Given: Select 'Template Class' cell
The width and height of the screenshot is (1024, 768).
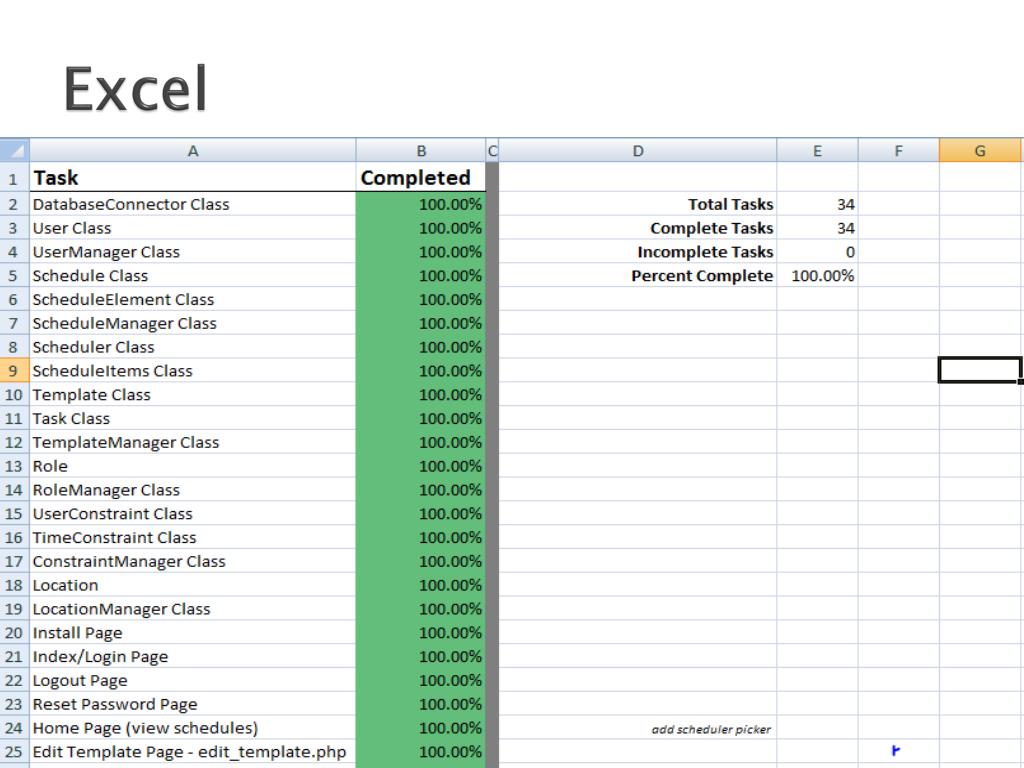Looking at the screenshot, I should coord(193,395).
